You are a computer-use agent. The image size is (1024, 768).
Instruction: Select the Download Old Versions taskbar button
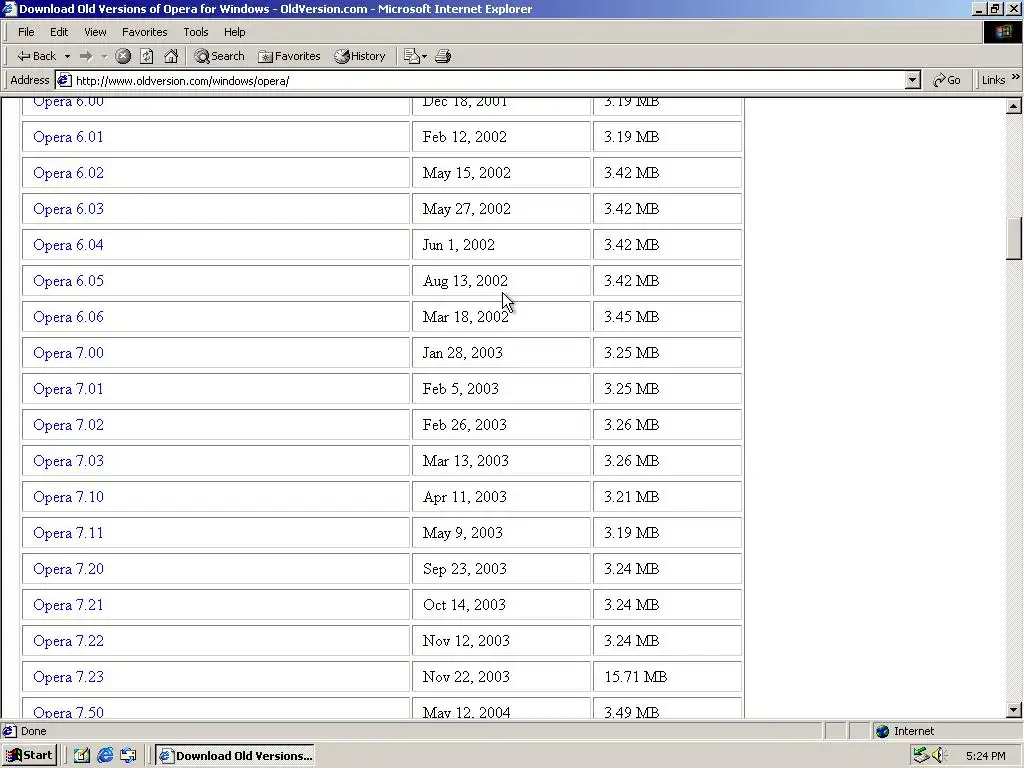(235, 756)
